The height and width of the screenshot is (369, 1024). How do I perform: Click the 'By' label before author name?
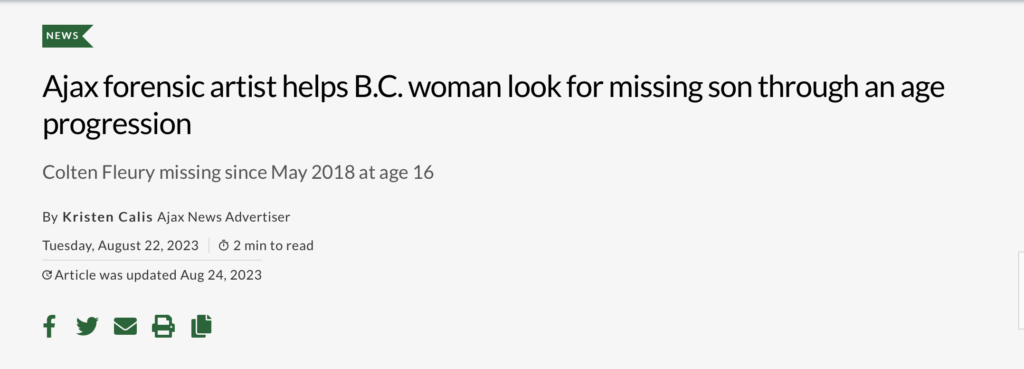point(50,217)
